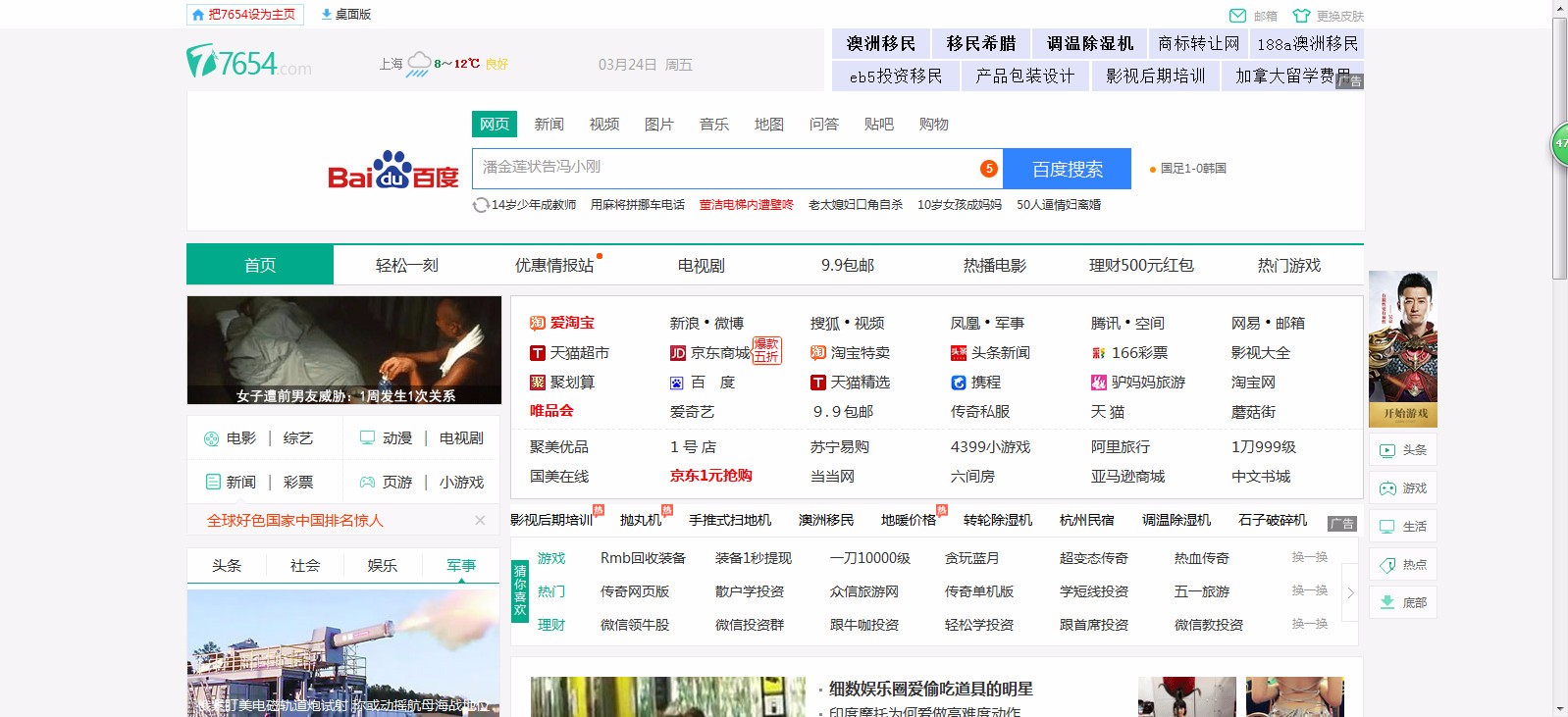Image resolution: width=1568 pixels, height=717 pixels.
Task: Click the 热点 tag icon in right sidebar
Action: [1387, 565]
